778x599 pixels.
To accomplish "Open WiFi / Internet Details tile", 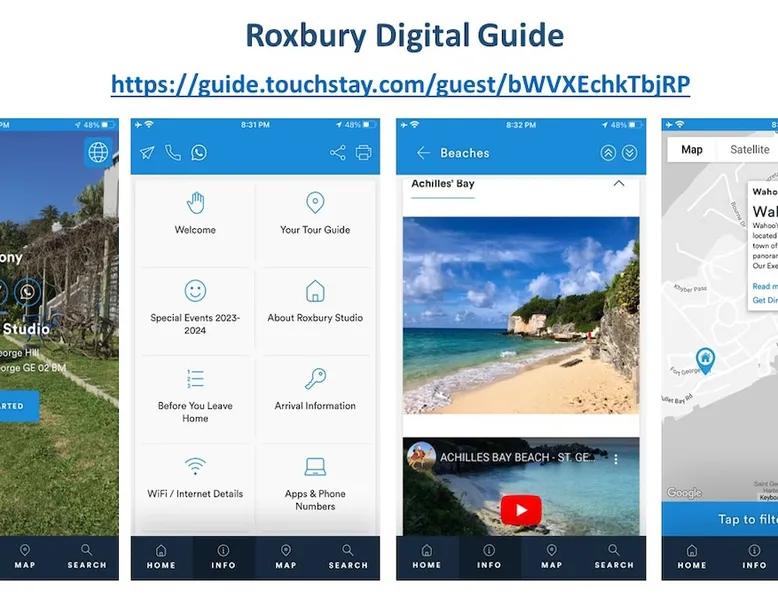I will coord(195,487).
